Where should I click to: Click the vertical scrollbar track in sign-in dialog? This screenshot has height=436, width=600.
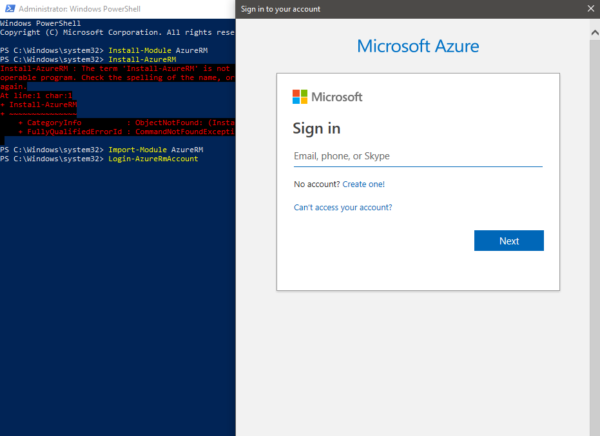(595, 237)
